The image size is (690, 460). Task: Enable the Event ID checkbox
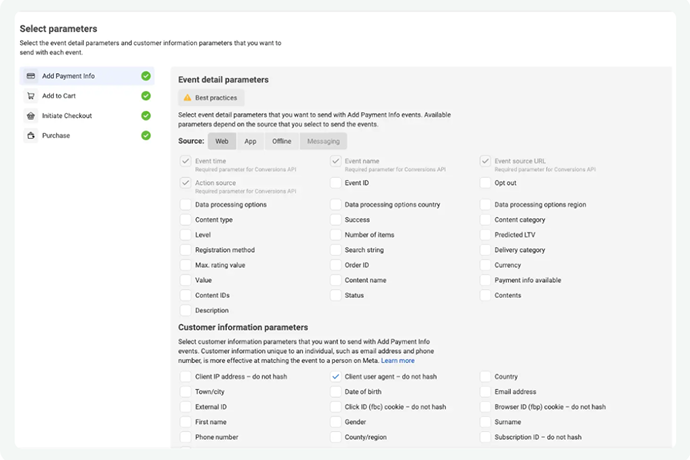(x=336, y=184)
